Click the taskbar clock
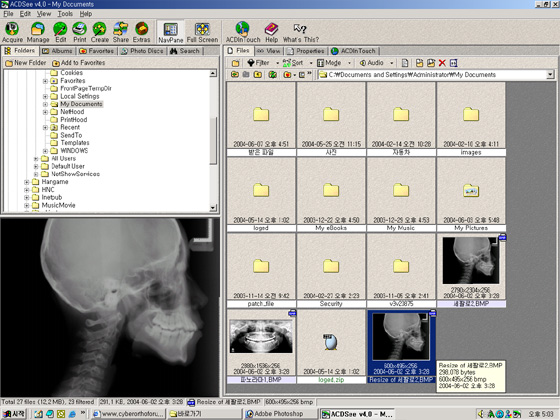 (x=541, y=414)
